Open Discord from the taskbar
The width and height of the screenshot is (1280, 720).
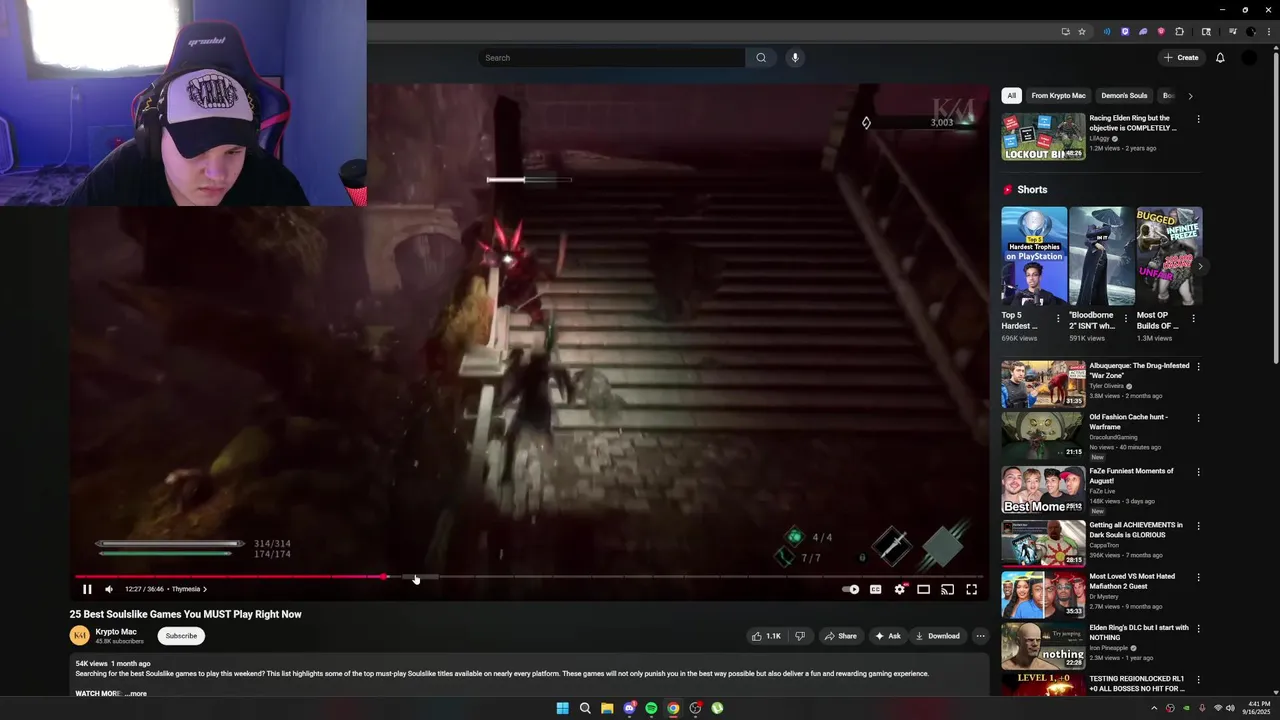coord(629,708)
